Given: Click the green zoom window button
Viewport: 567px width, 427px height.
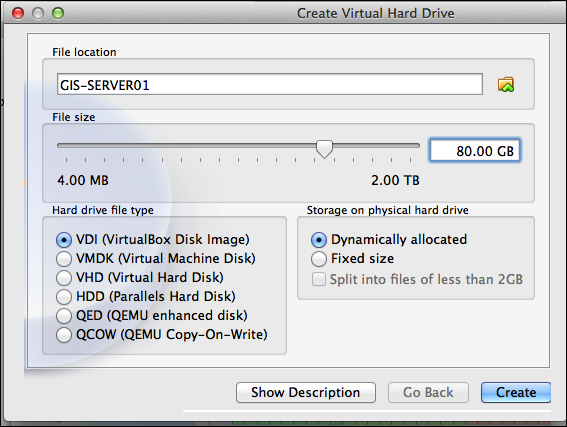Looking at the screenshot, I should click(x=58, y=13).
